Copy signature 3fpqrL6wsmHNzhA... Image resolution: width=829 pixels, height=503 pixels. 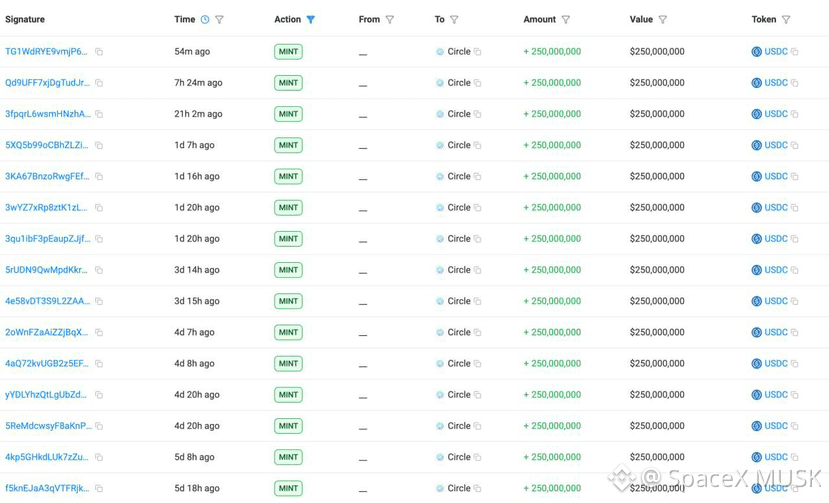[99, 114]
